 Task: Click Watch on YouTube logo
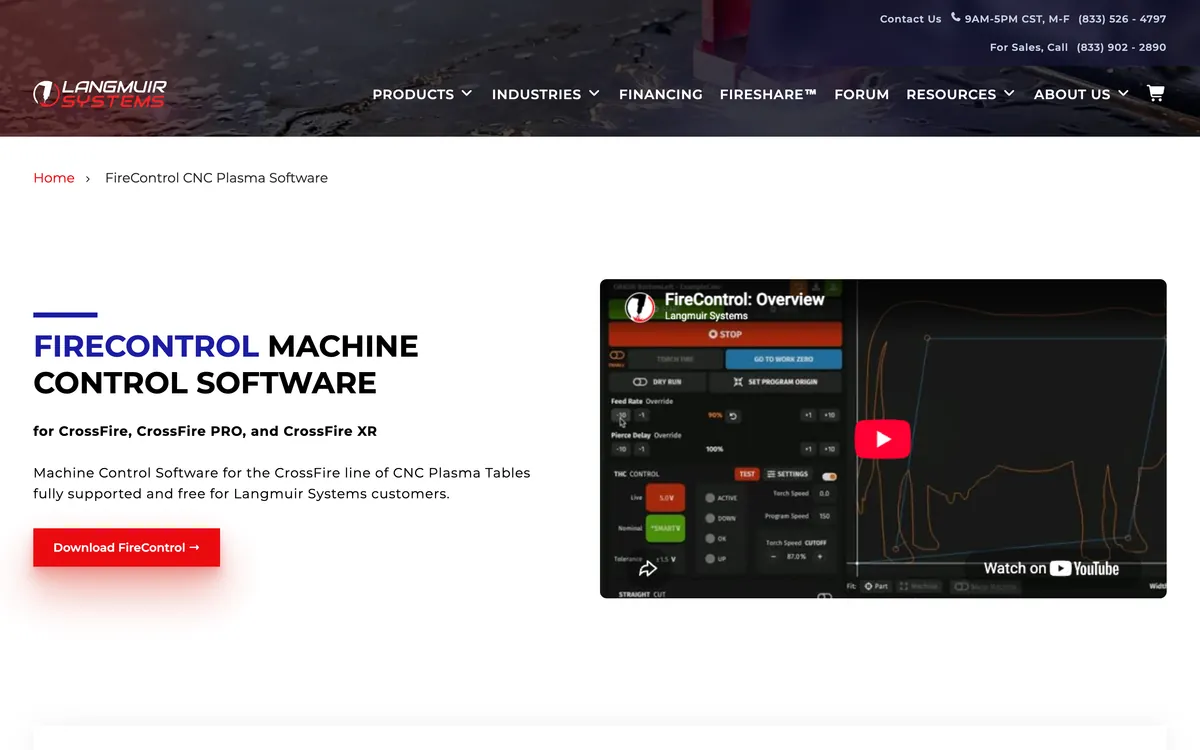point(1051,568)
